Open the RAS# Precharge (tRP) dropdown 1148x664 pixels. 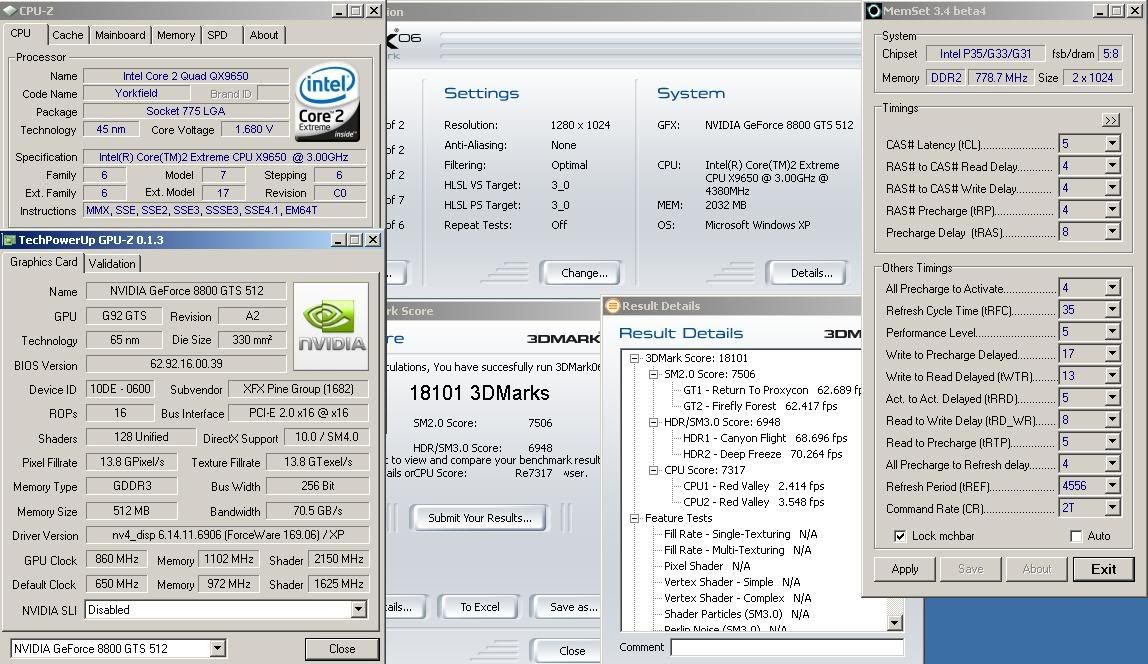pyautogui.click(x=1112, y=209)
